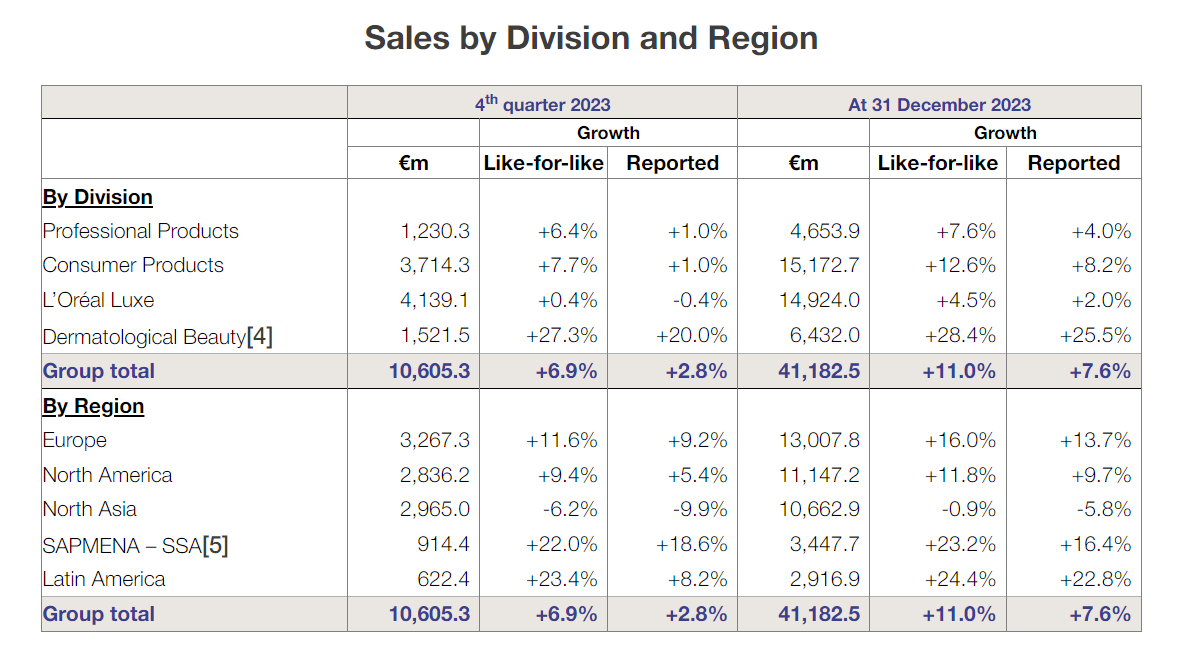The width and height of the screenshot is (1179, 652).
Task: Select the full-year figure 4,653.9
Action: tap(824, 231)
